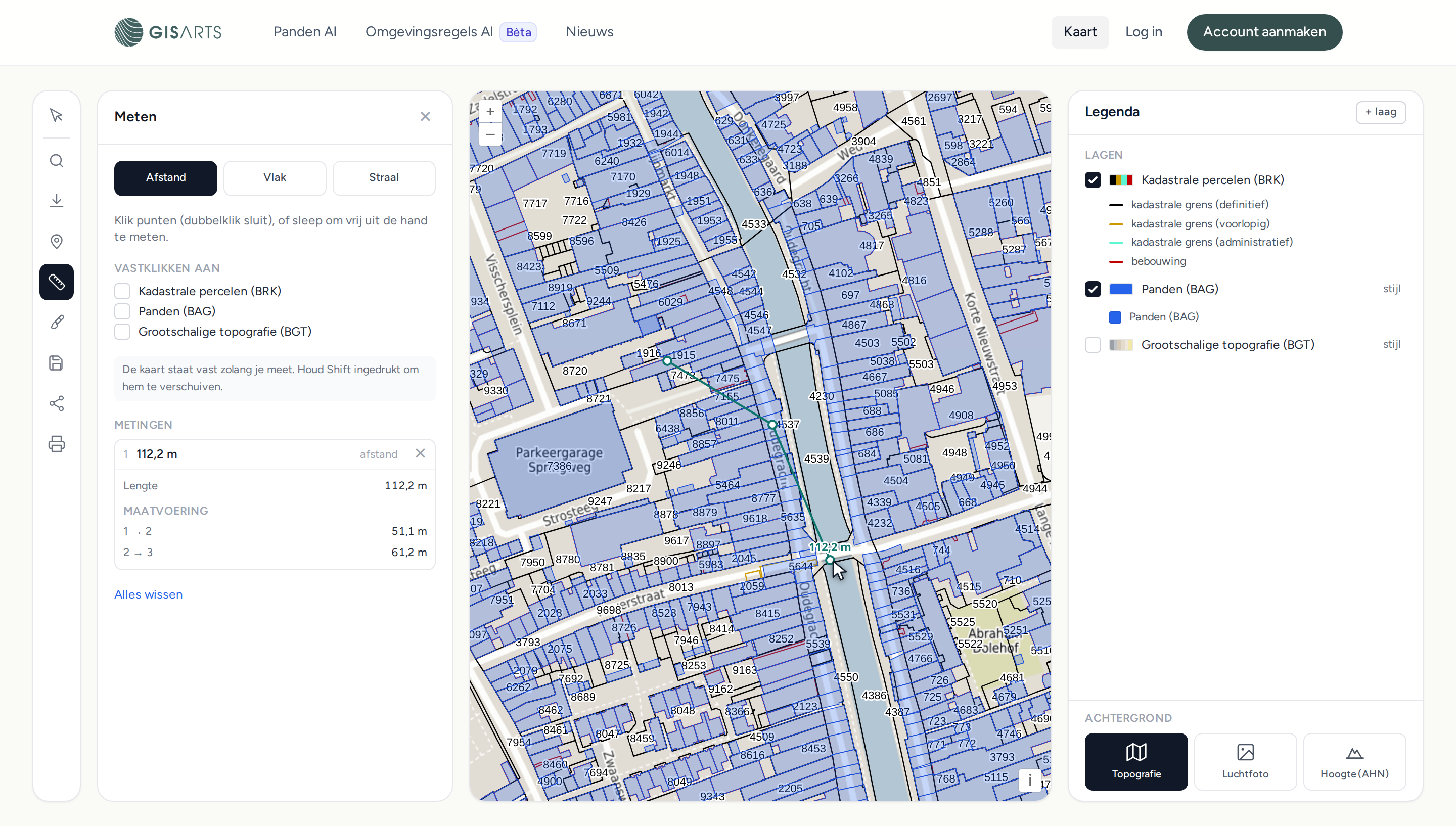This screenshot has height=826, width=1456.
Task: Open the share icon in sidebar
Action: click(x=56, y=403)
